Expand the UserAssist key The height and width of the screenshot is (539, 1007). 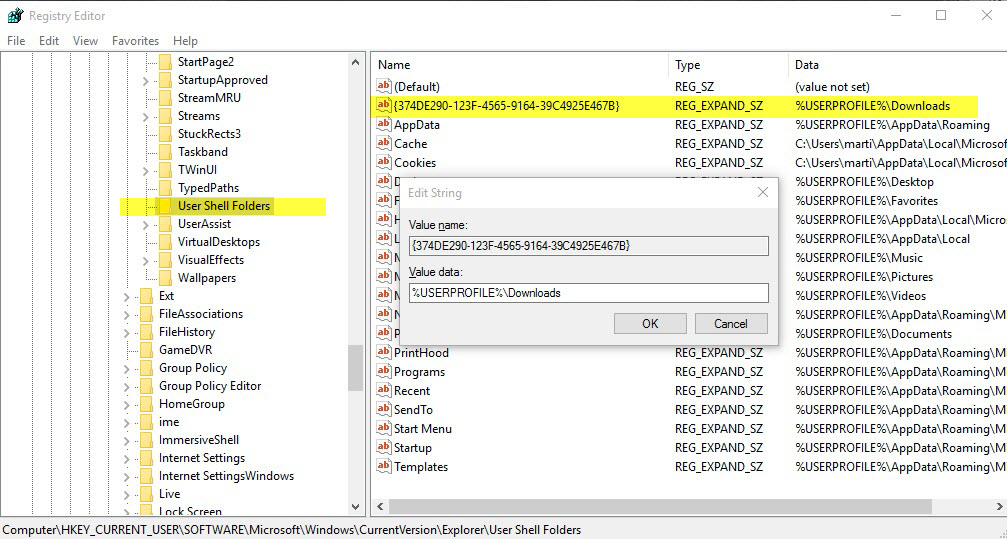point(146,224)
